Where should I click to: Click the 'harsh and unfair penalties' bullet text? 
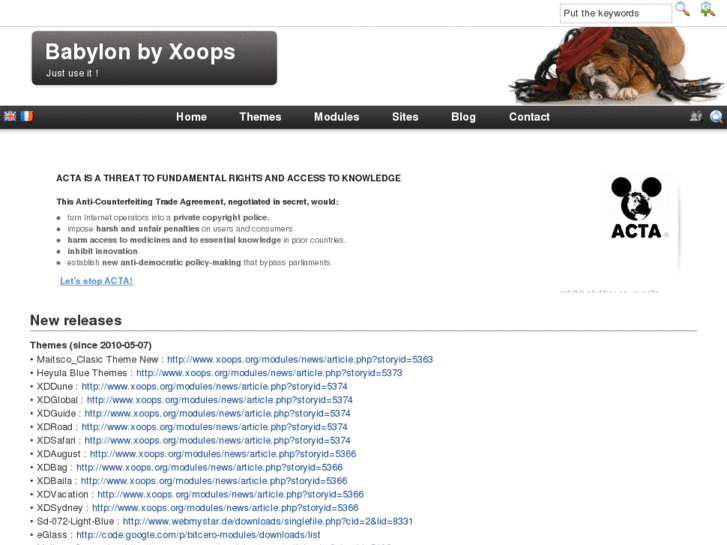pyautogui.click(x=147, y=229)
